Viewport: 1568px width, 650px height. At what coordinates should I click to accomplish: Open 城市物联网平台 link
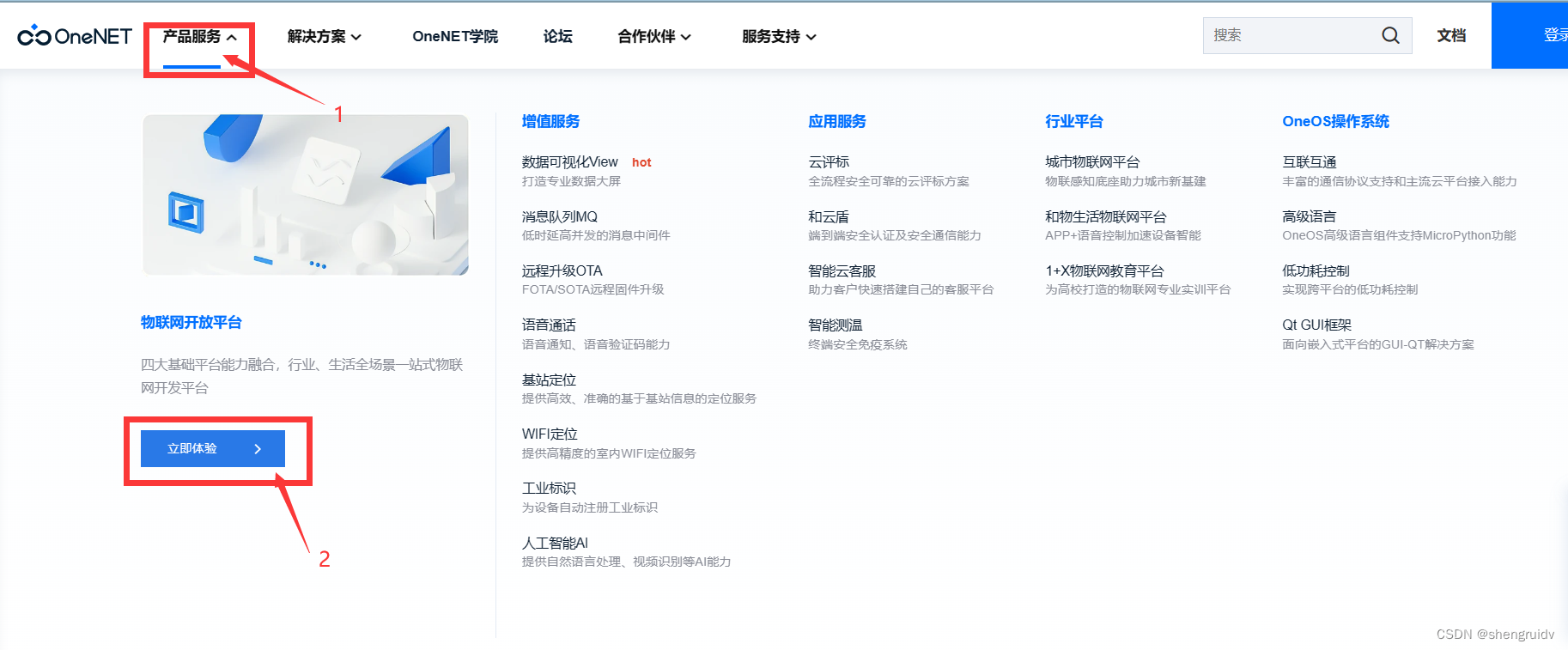(x=1092, y=161)
